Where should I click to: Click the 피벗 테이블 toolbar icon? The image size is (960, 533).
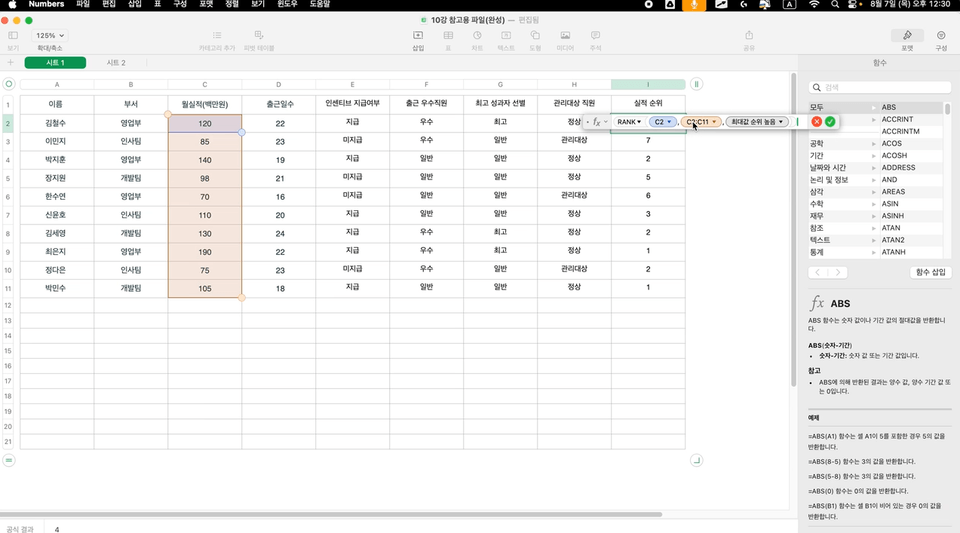[259, 35]
